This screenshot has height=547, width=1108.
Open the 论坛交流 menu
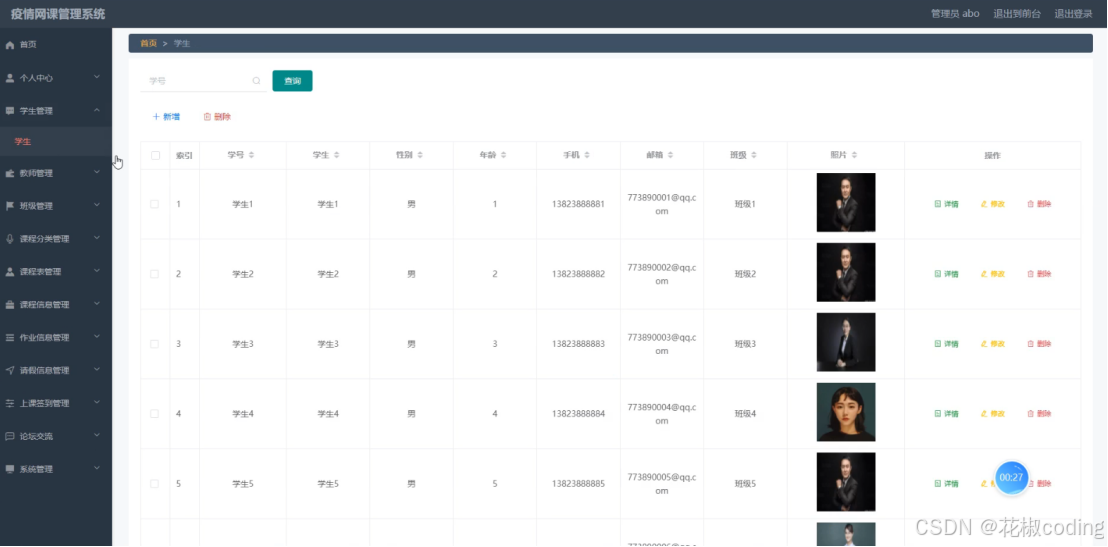click(x=56, y=436)
